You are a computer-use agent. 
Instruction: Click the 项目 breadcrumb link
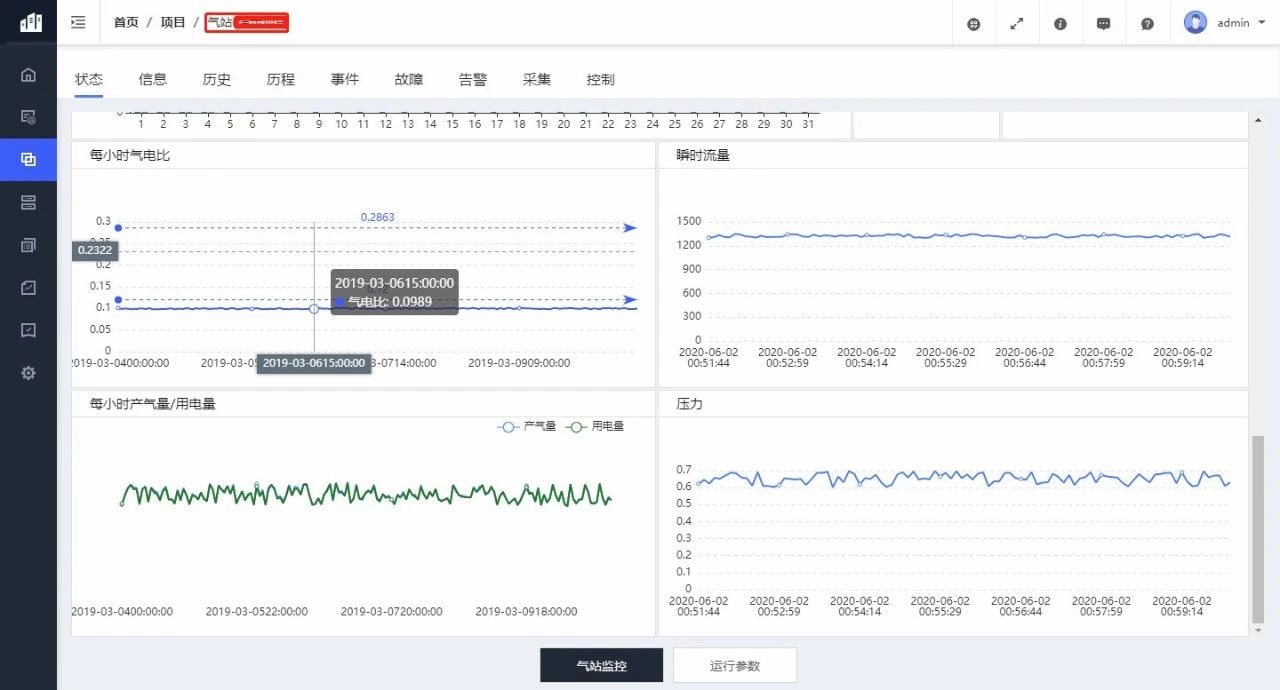[173, 22]
